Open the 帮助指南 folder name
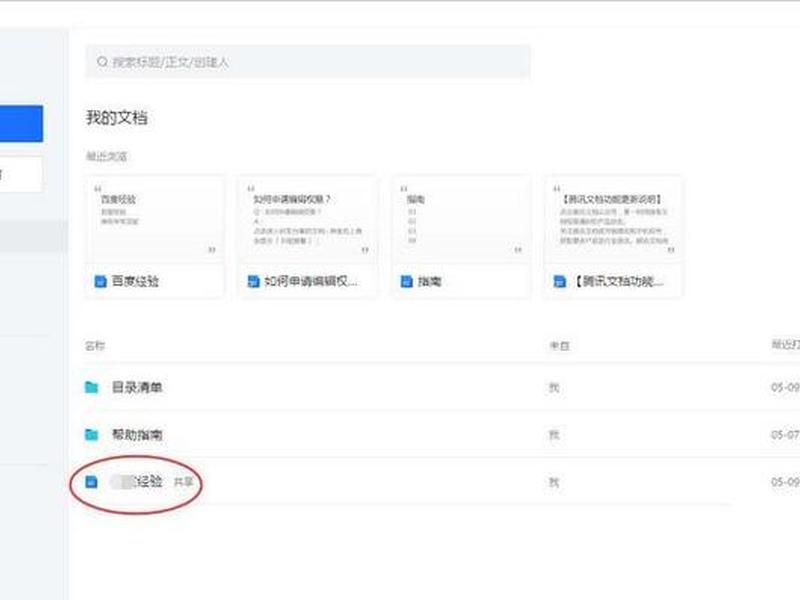The height and width of the screenshot is (600, 800). (137, 435)
